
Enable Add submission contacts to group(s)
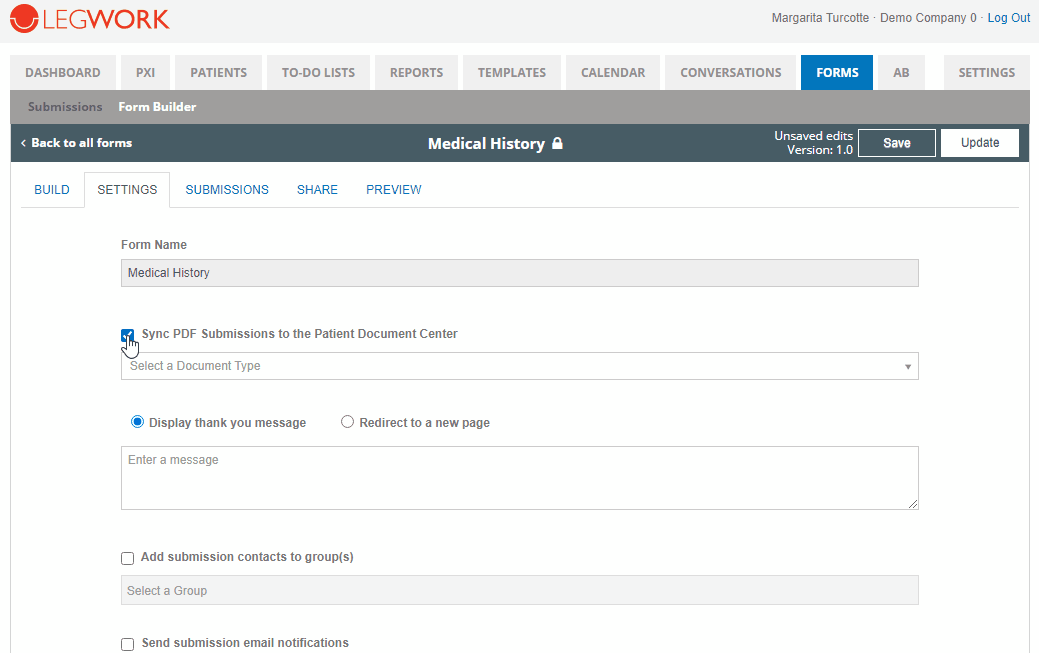click(x=127, y=558)
